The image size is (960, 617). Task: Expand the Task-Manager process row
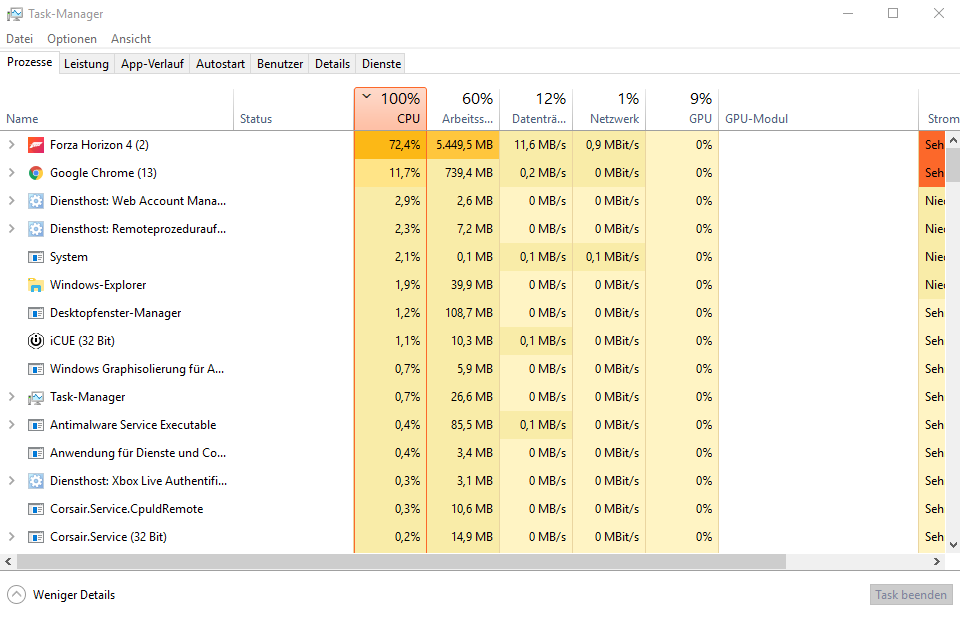(11, 397)
